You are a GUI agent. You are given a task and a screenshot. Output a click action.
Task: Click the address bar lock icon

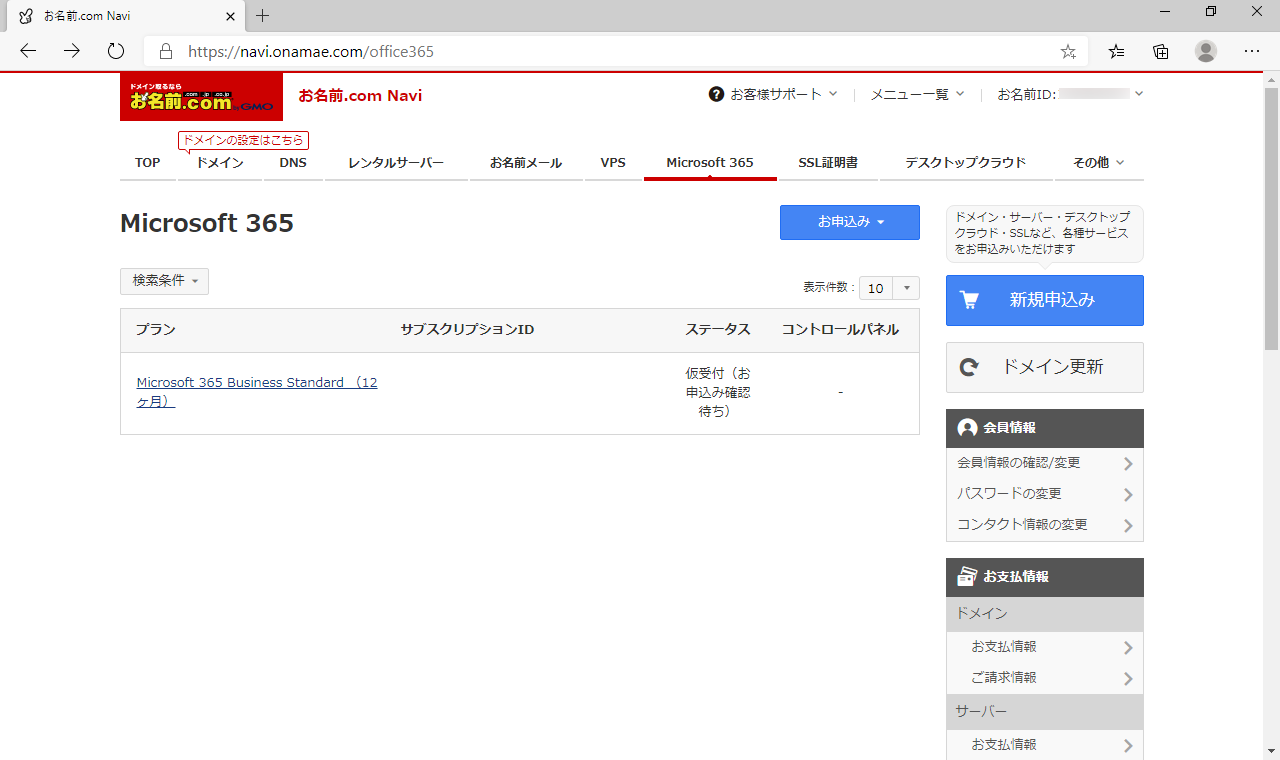[166, 51]
